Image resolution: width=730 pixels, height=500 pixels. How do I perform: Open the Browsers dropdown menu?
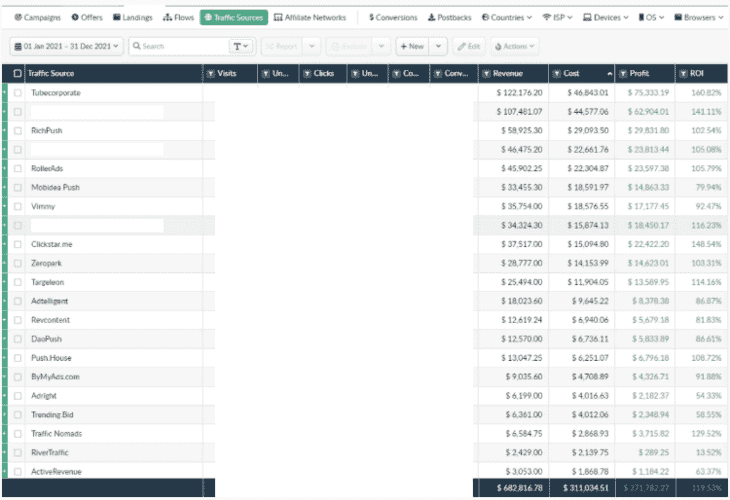(x=699, y=17)
